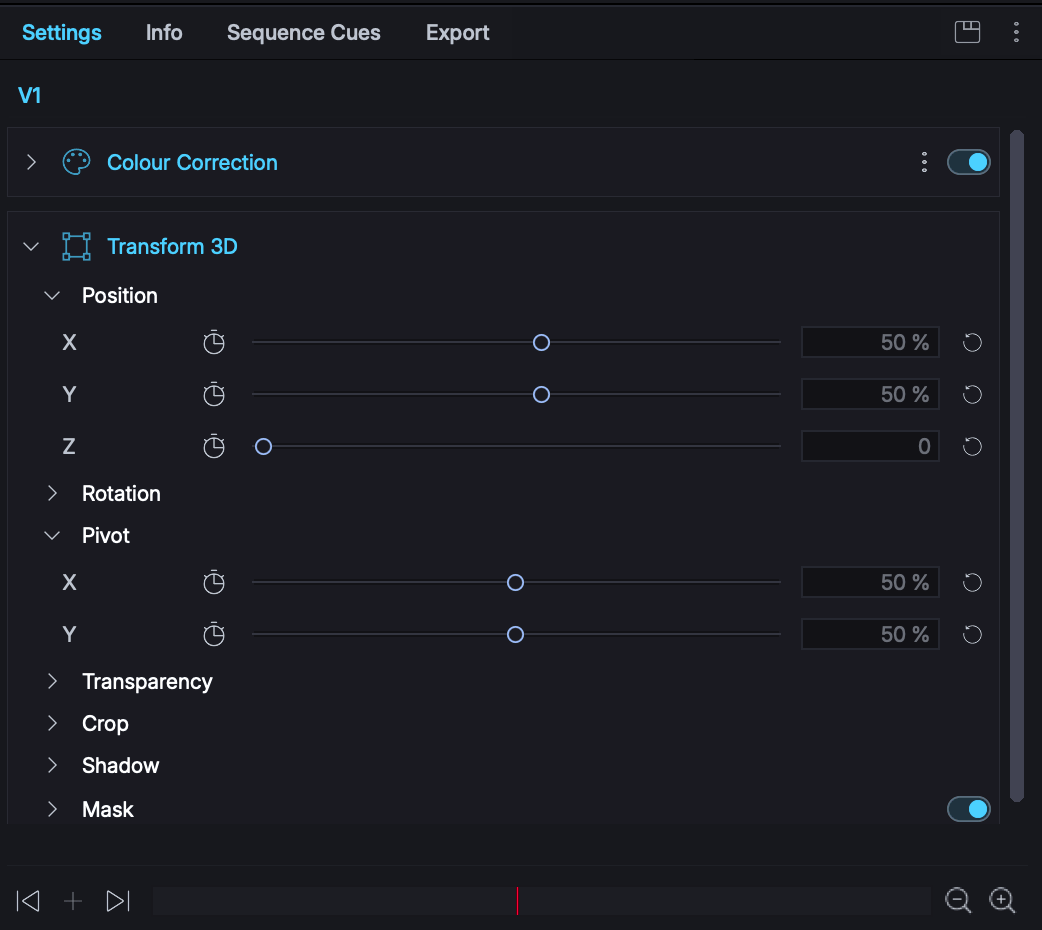Click the Pivot Y value field
The image size is (1042, 930).
pos(870,634)
